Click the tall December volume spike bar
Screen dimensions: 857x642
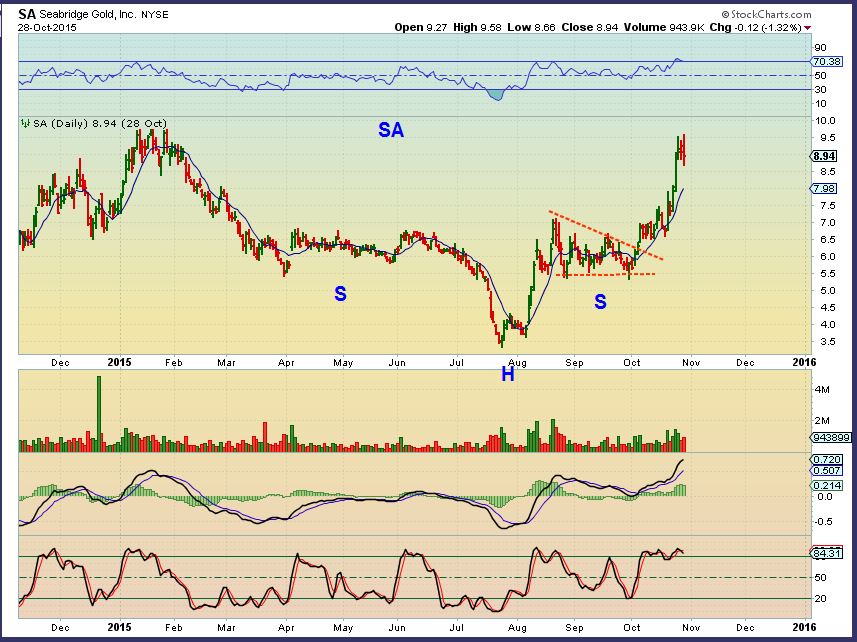pos(99,414)
